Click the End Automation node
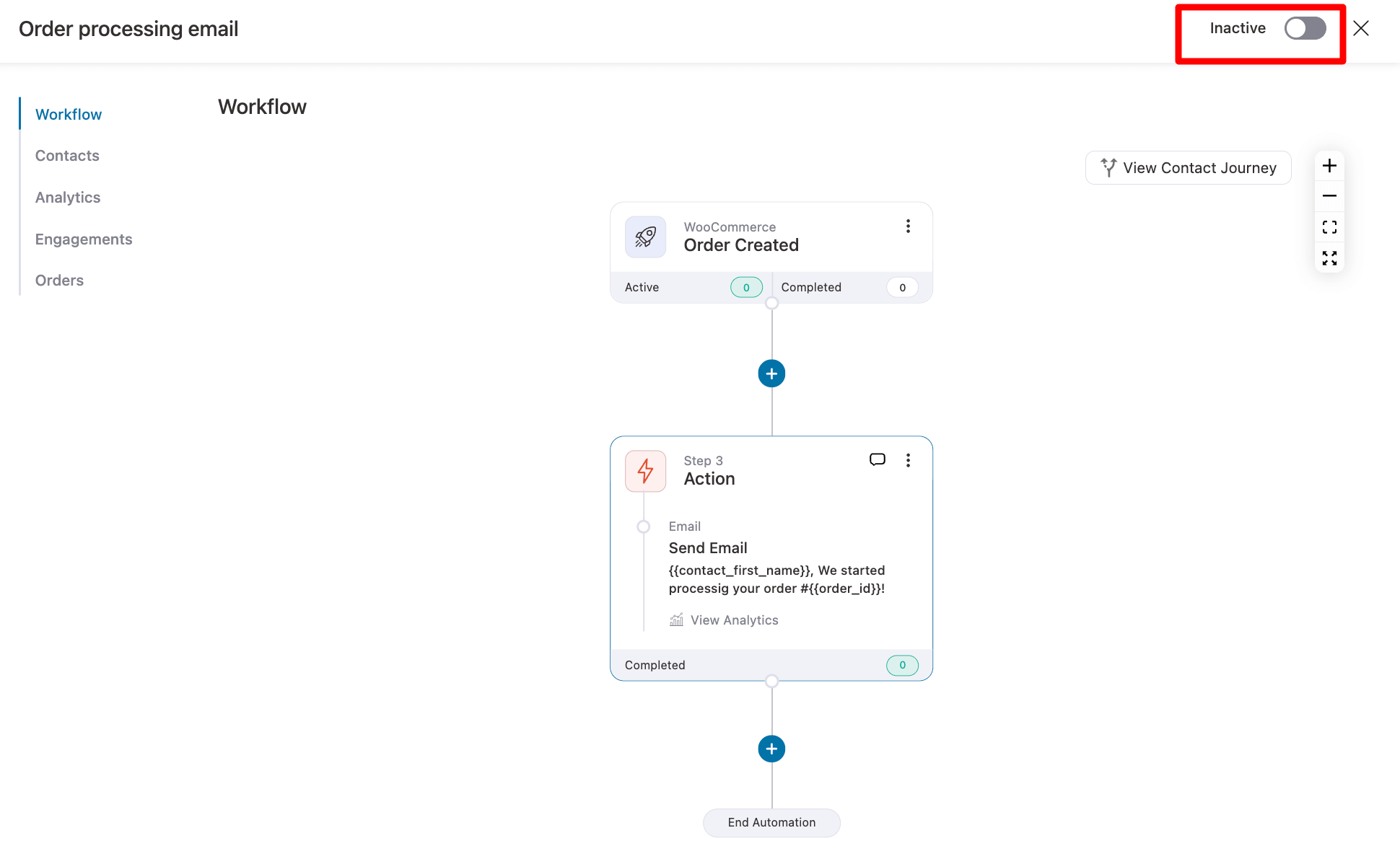 click(x=771, y=822)
